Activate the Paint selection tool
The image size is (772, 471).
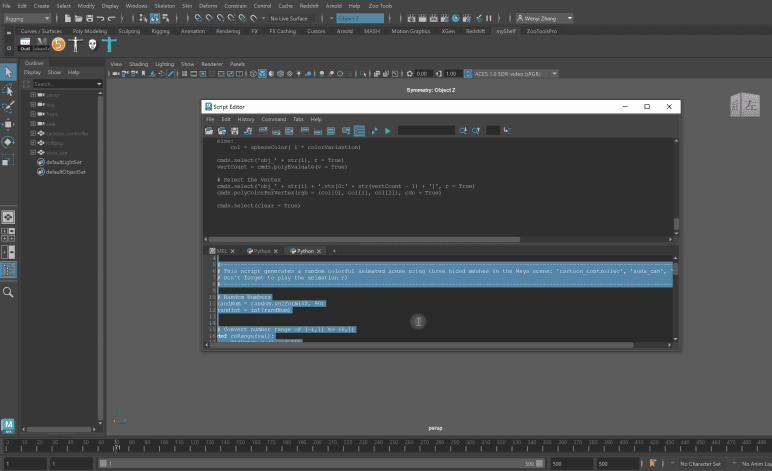pos(8,107)
